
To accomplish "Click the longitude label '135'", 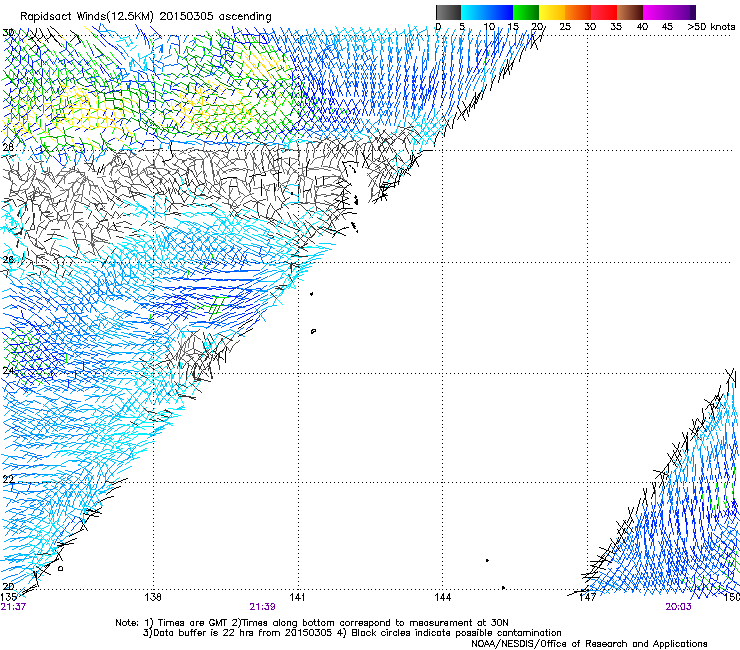I will pyautogui.click(x=9, y=598).
